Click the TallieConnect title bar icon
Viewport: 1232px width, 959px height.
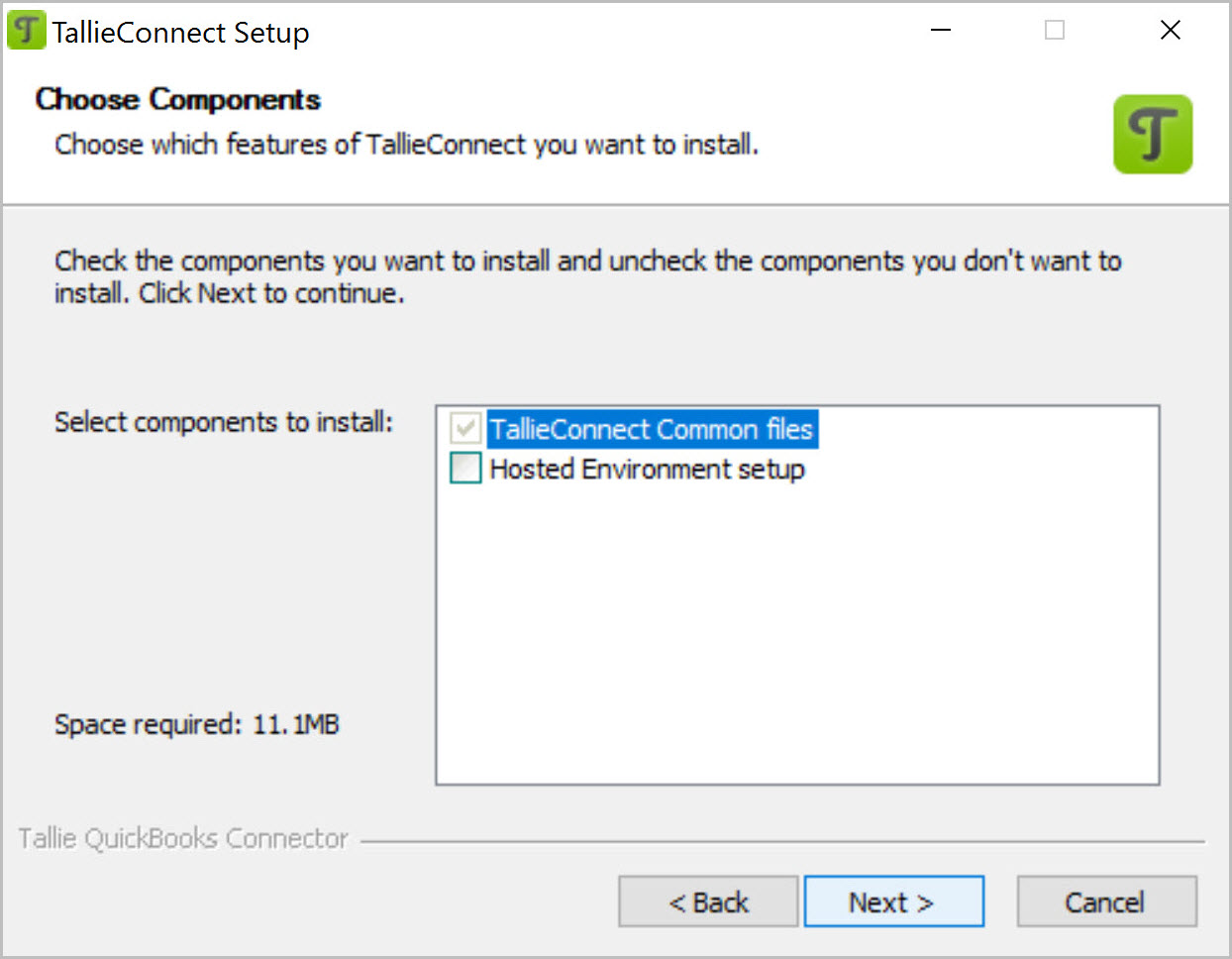pos(27,30)
